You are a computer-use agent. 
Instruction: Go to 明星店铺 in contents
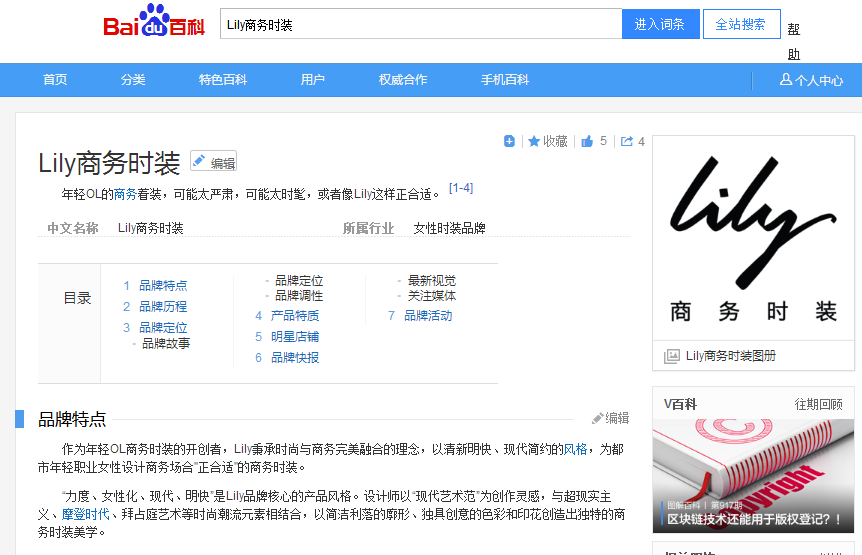[295, 337]
